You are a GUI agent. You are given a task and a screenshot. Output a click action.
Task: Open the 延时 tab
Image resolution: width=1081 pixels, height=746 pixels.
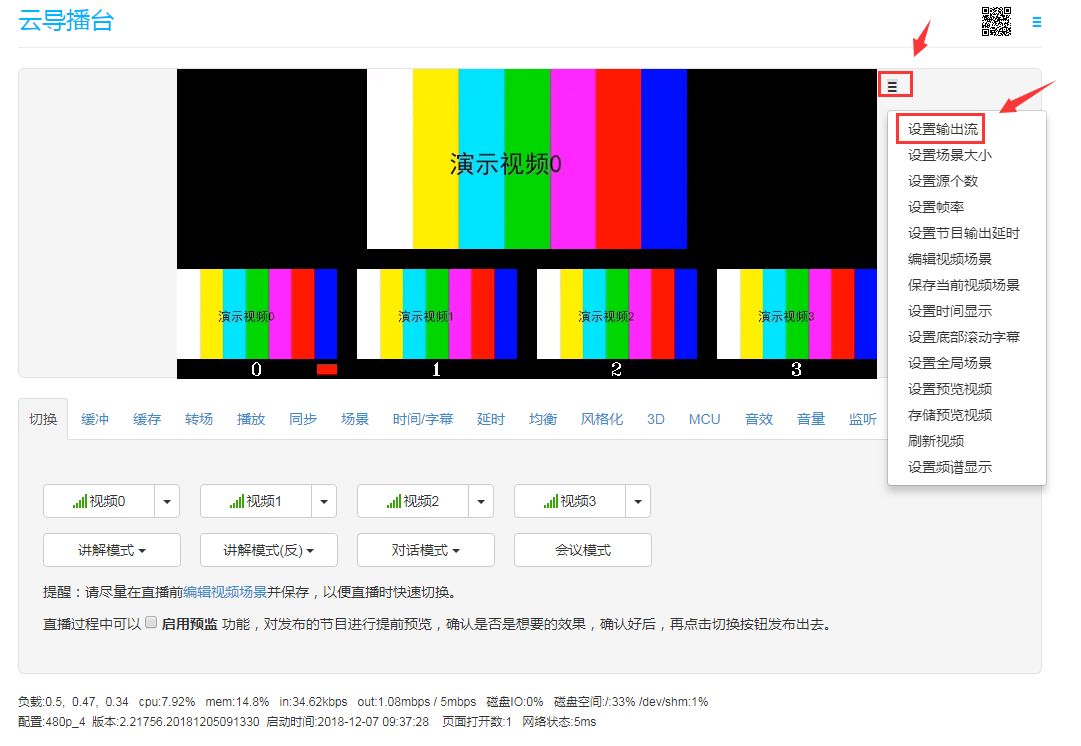[491, 419]
